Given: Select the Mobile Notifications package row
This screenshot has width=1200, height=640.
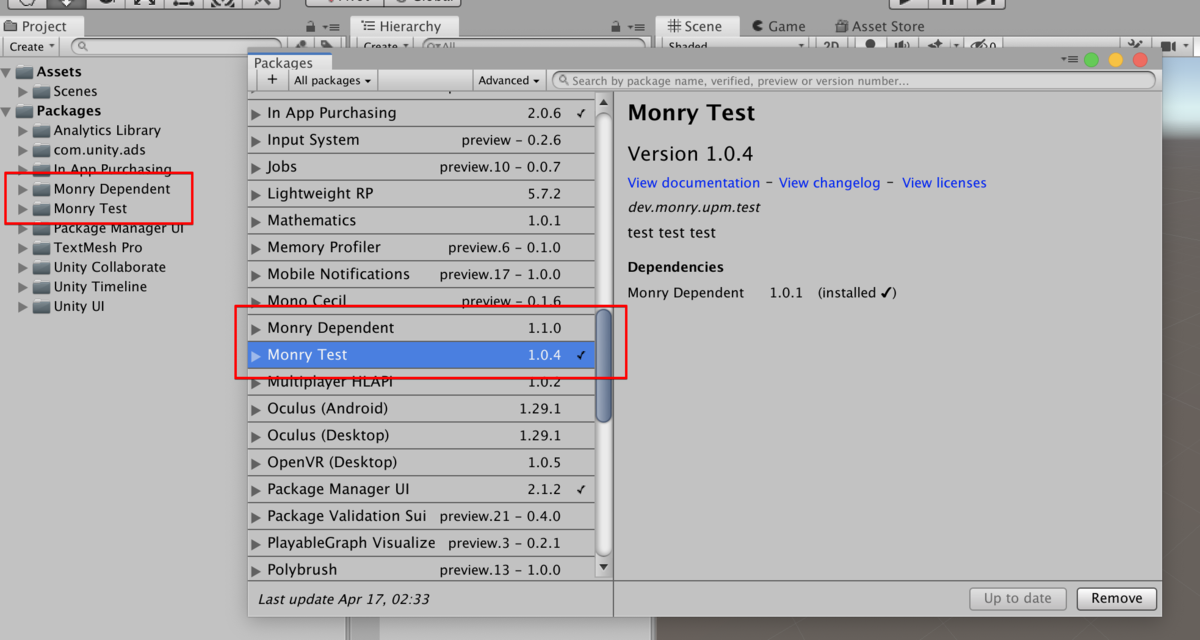Looking at the screenshot, I should point(421,275).
